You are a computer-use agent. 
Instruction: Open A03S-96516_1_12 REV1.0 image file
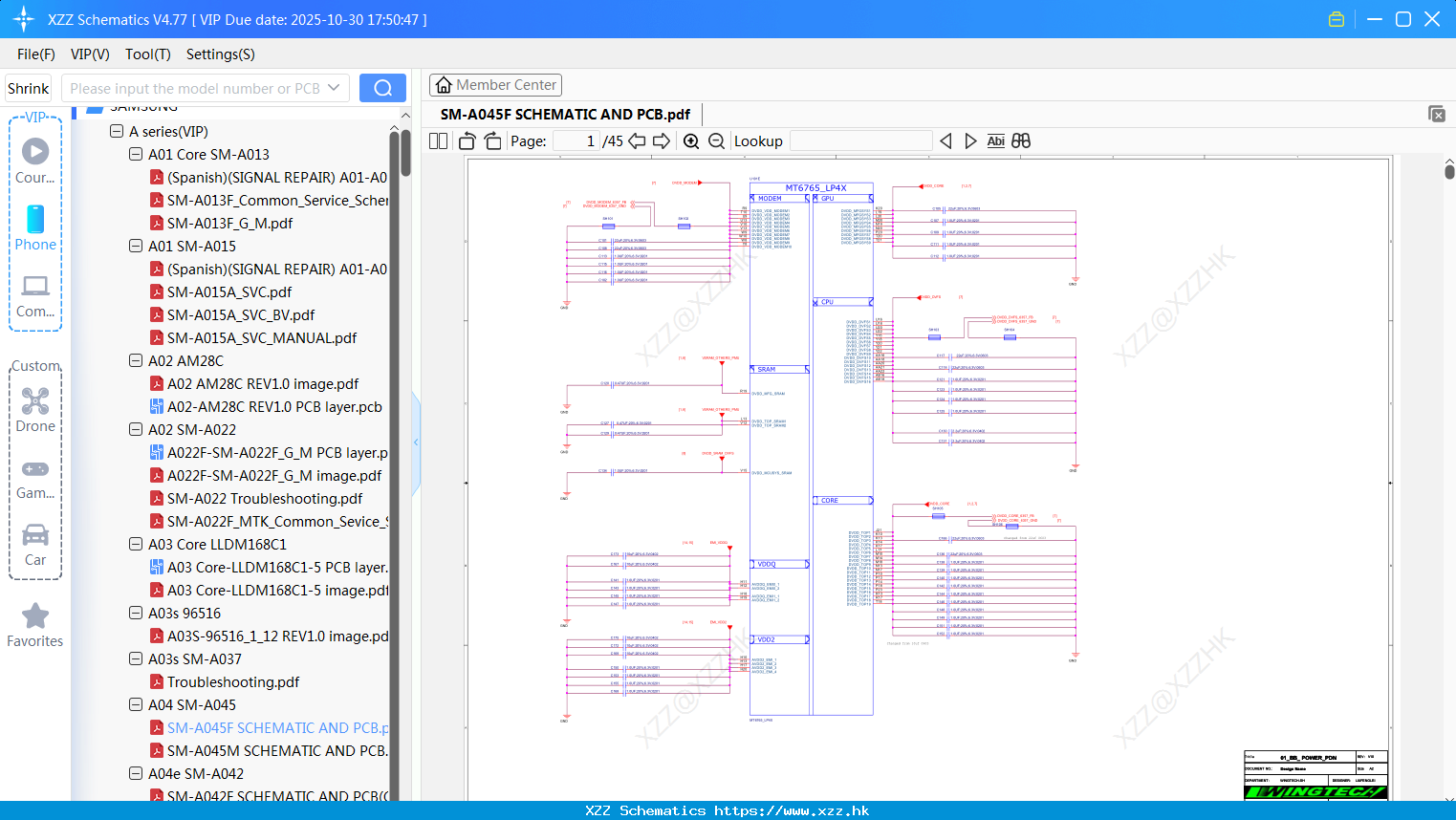click(269, 636)
